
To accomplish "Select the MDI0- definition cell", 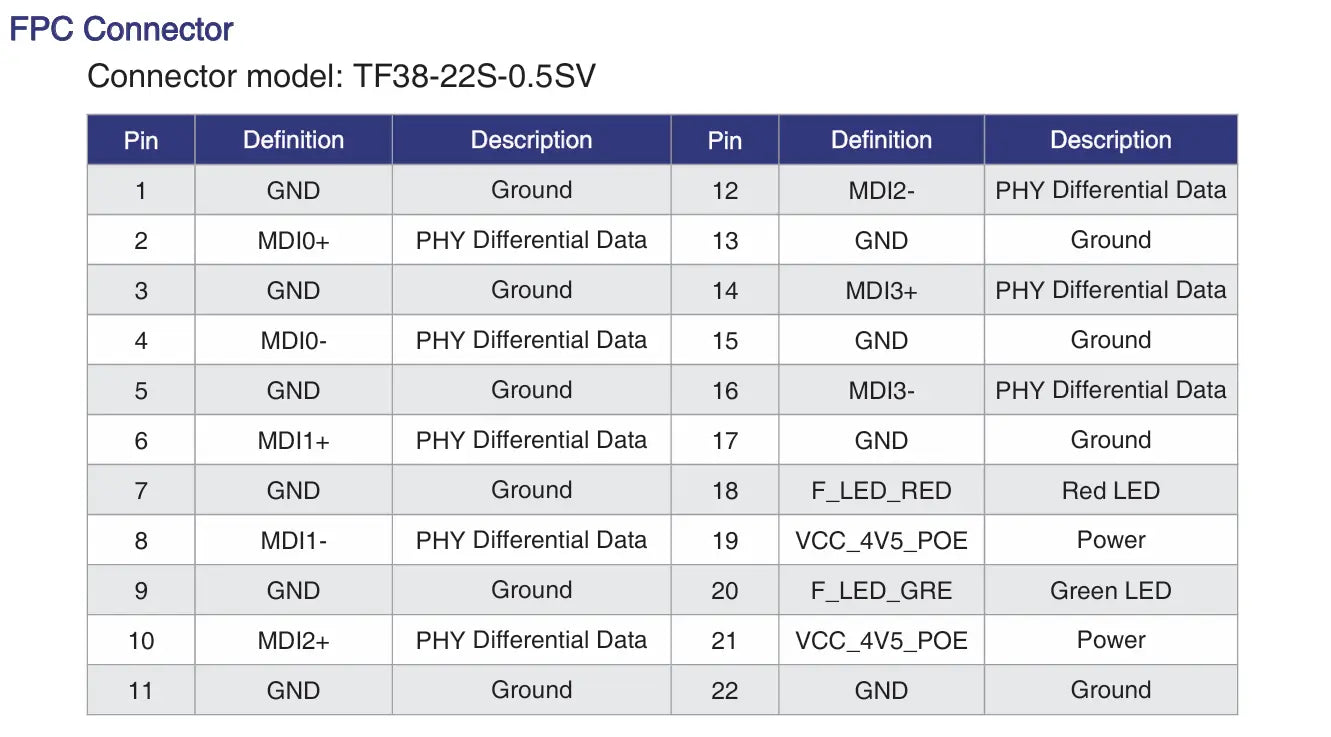I will pyautogui.click(x=293, y=341).
